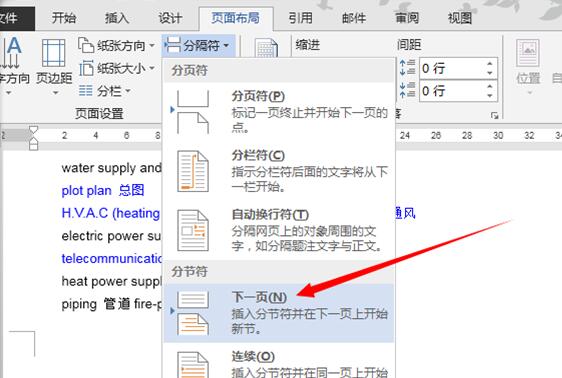562x378 pixels.
Task: Click the 'piping 管道 fire-p' text line
Action: [111, 304]
